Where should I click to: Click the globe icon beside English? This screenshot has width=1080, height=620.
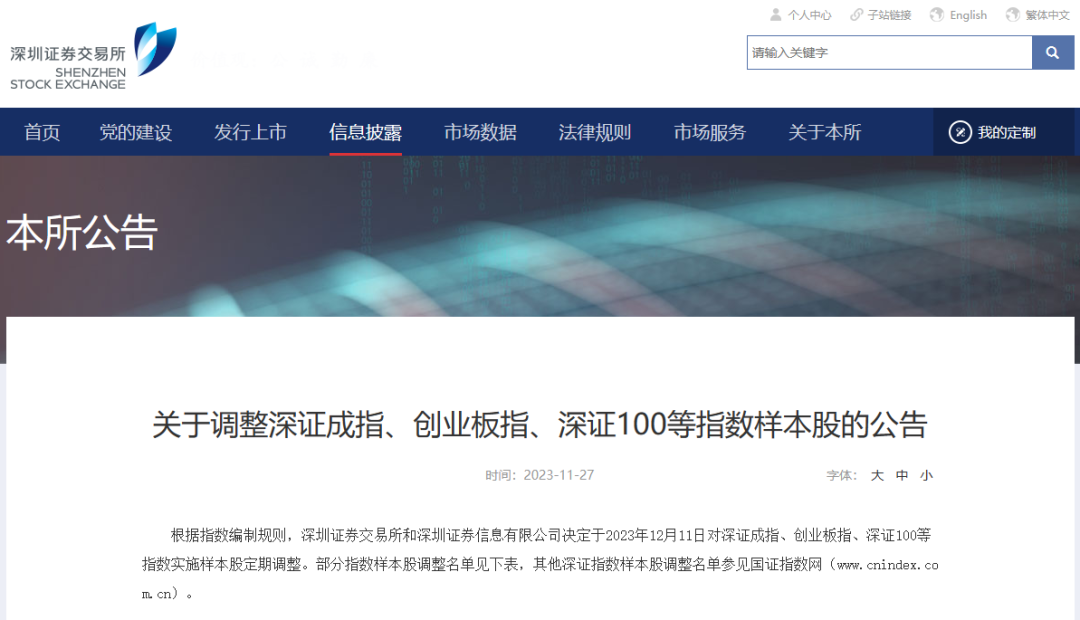[937, 14]
